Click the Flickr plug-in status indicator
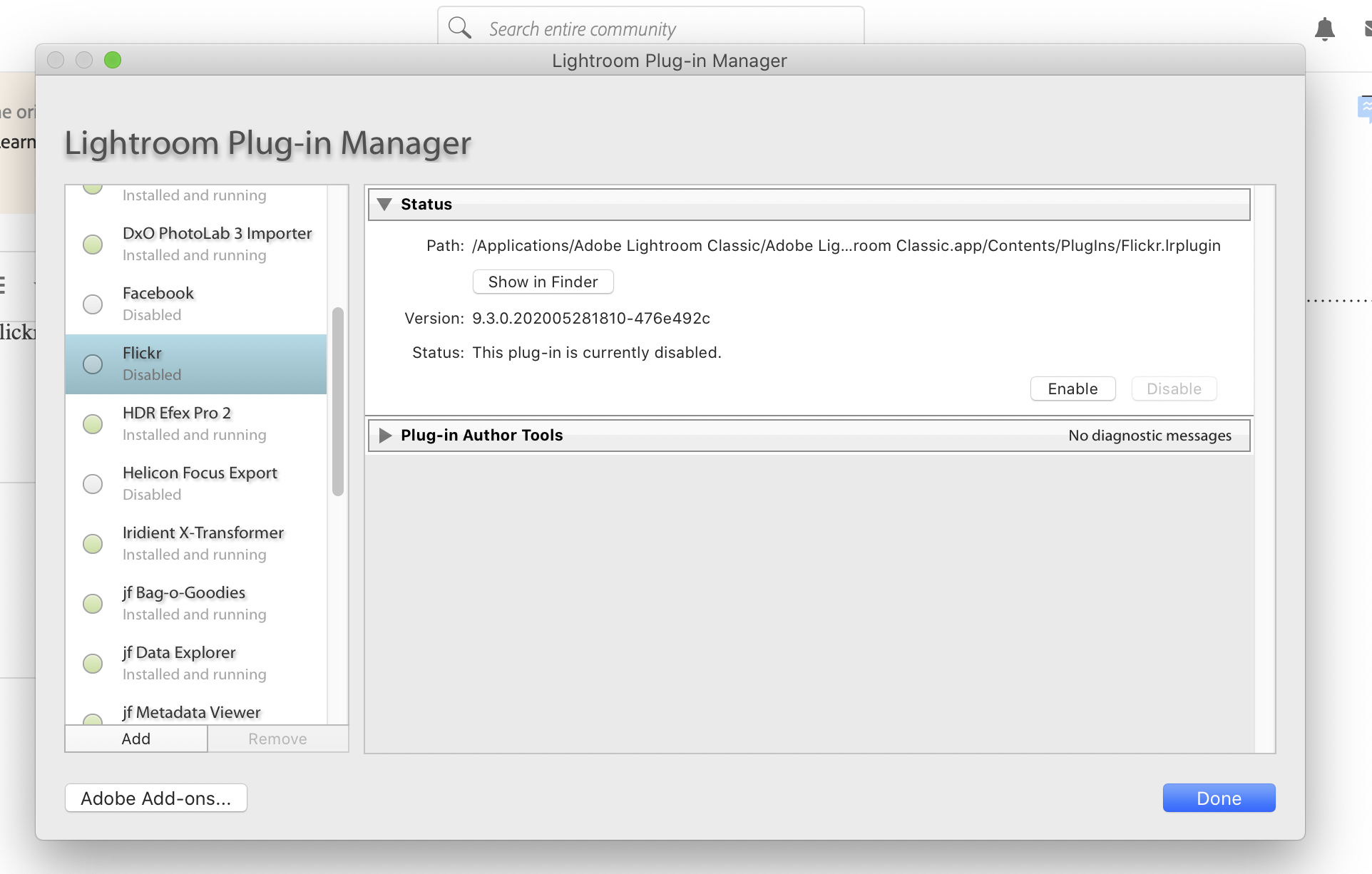This screenshot has width=1372, height=874. [x=92, y=364]
